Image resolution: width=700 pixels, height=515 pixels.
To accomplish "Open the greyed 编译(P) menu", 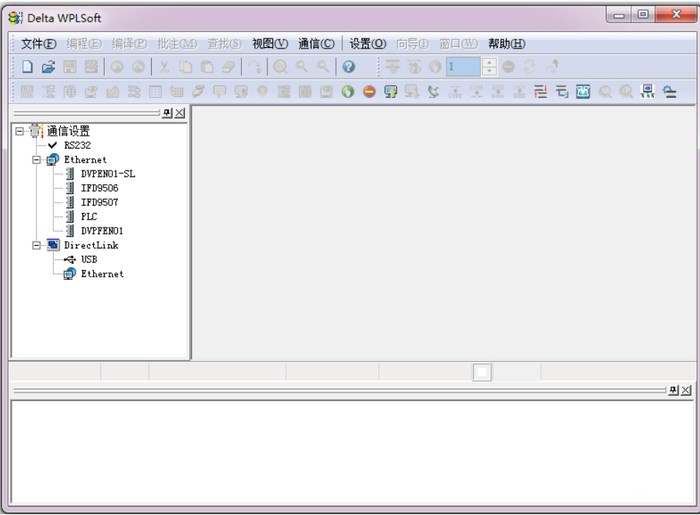I will point(129,43).
